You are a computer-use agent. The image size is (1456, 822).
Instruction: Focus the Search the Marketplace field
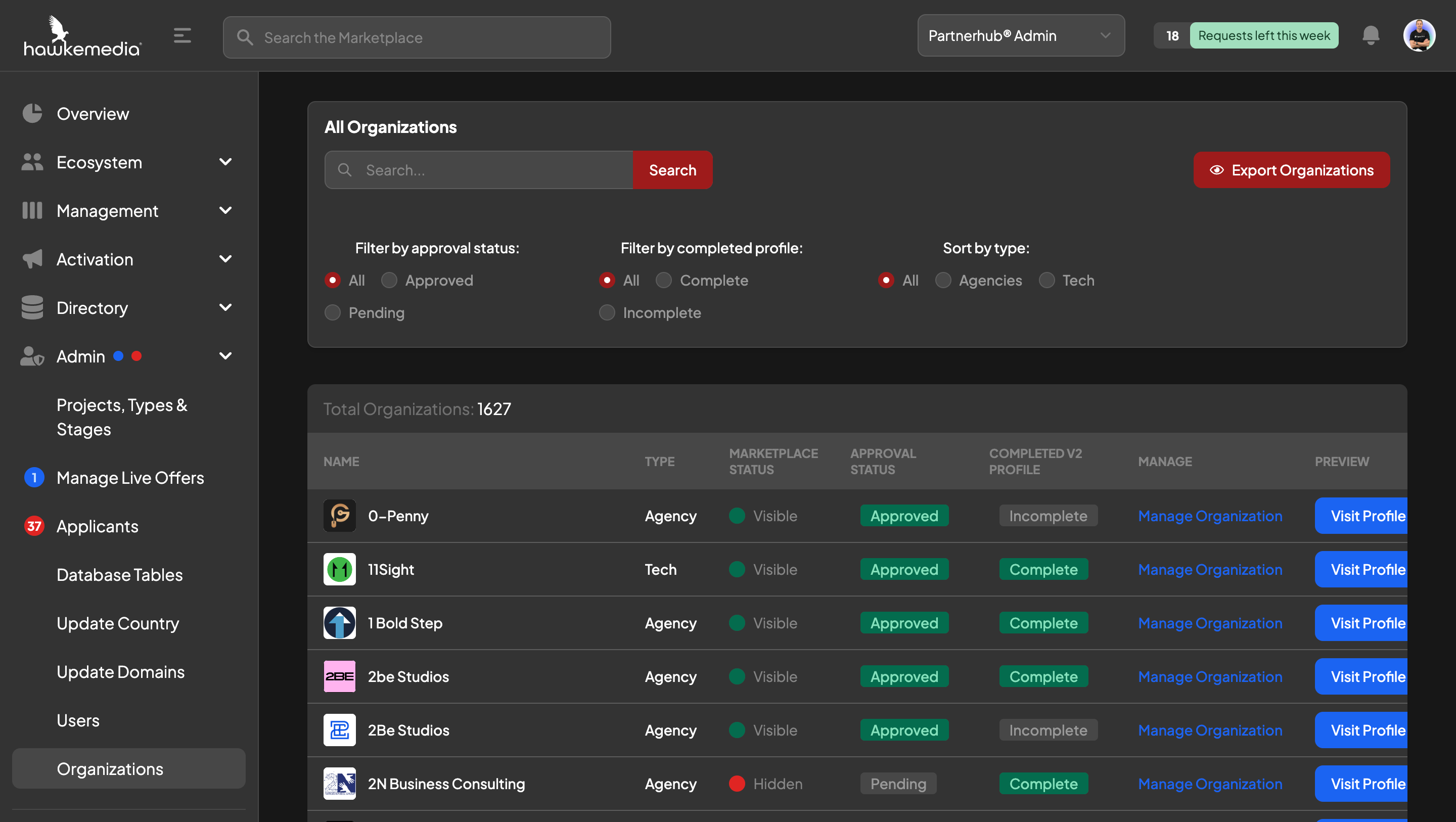pyautogui.click(x=417, y=37)
